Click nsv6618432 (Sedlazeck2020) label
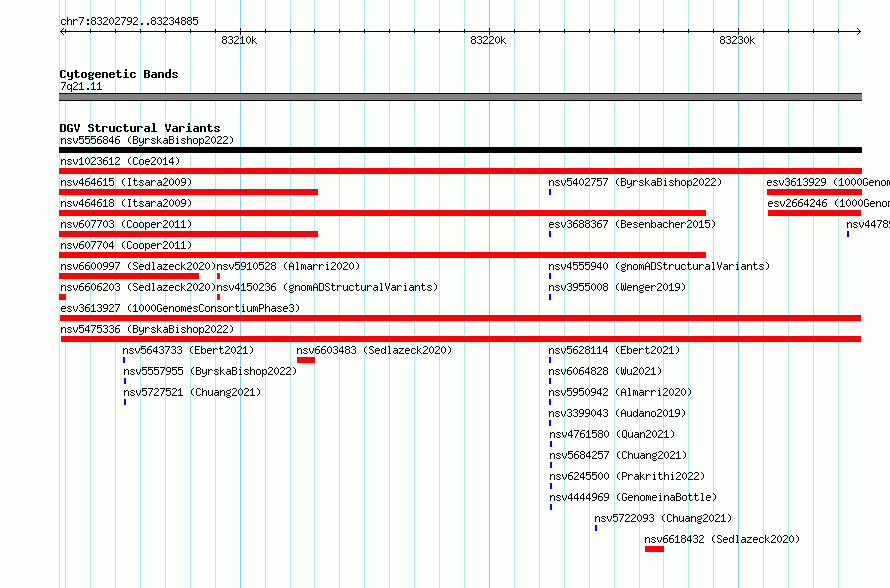Screen dimensions: 890x588 tap(722, 539)
